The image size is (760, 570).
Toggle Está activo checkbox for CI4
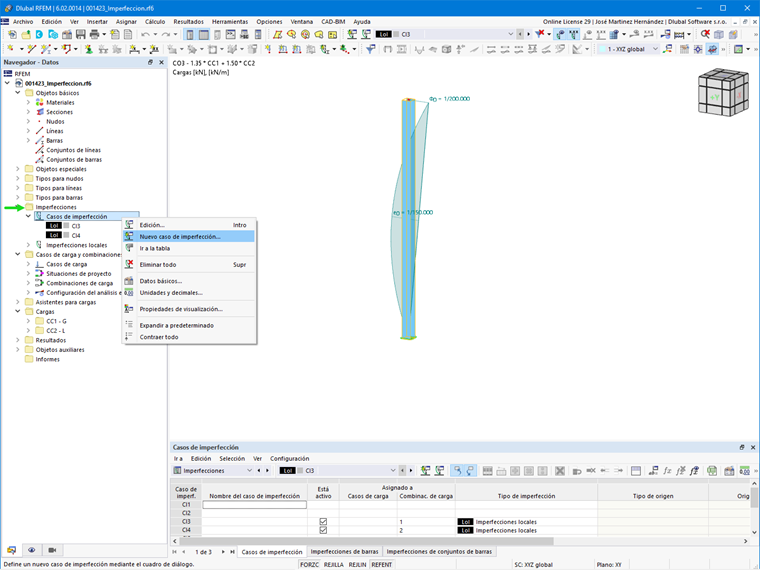coord(323,530)
